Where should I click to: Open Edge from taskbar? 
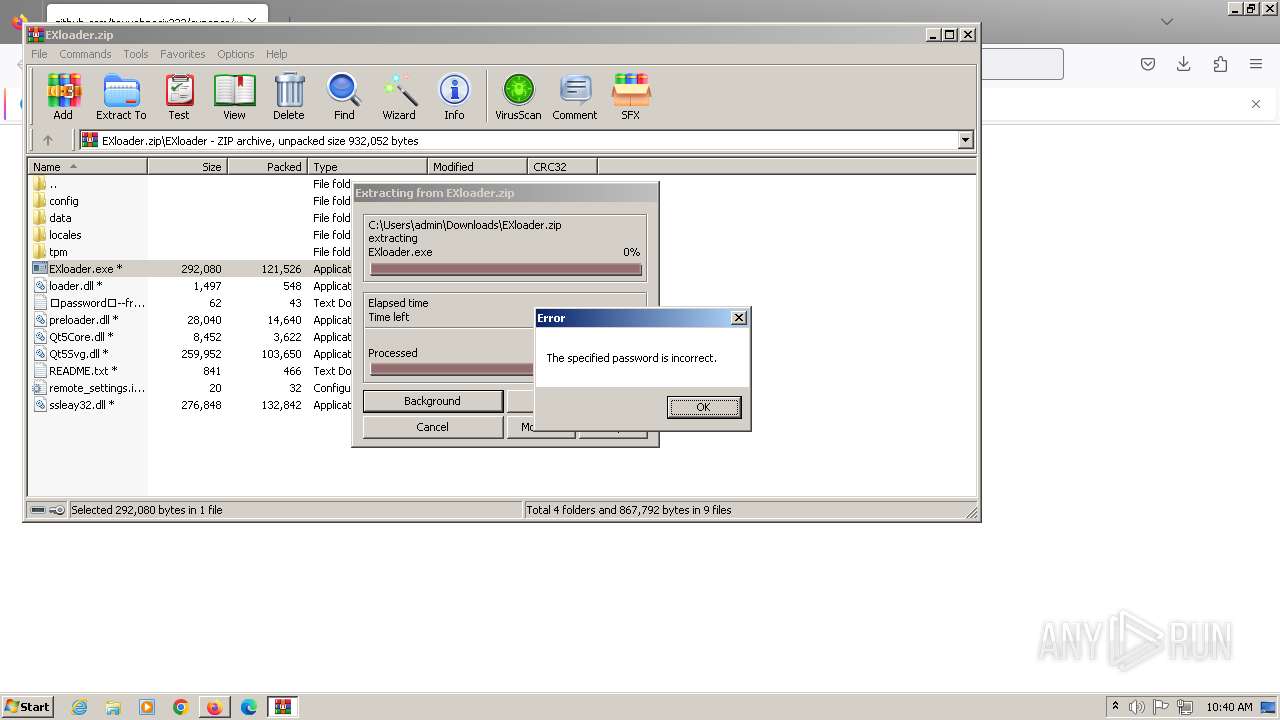tap(249, 707)
